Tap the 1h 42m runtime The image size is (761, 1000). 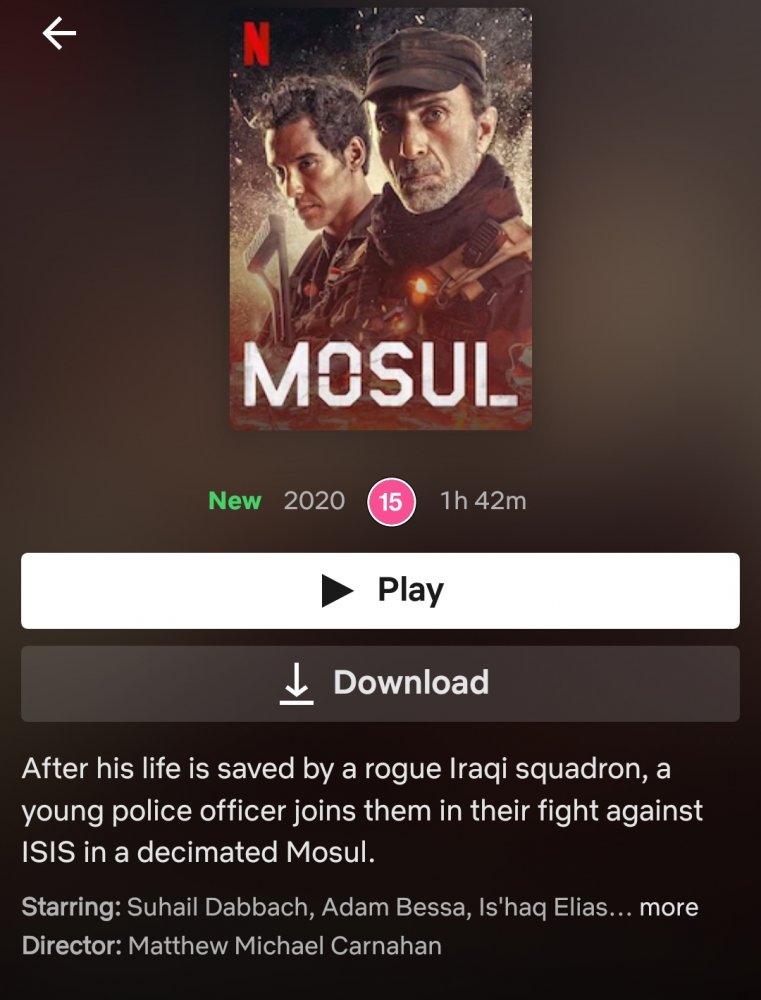pyautogui.click(x=483, y=501)
